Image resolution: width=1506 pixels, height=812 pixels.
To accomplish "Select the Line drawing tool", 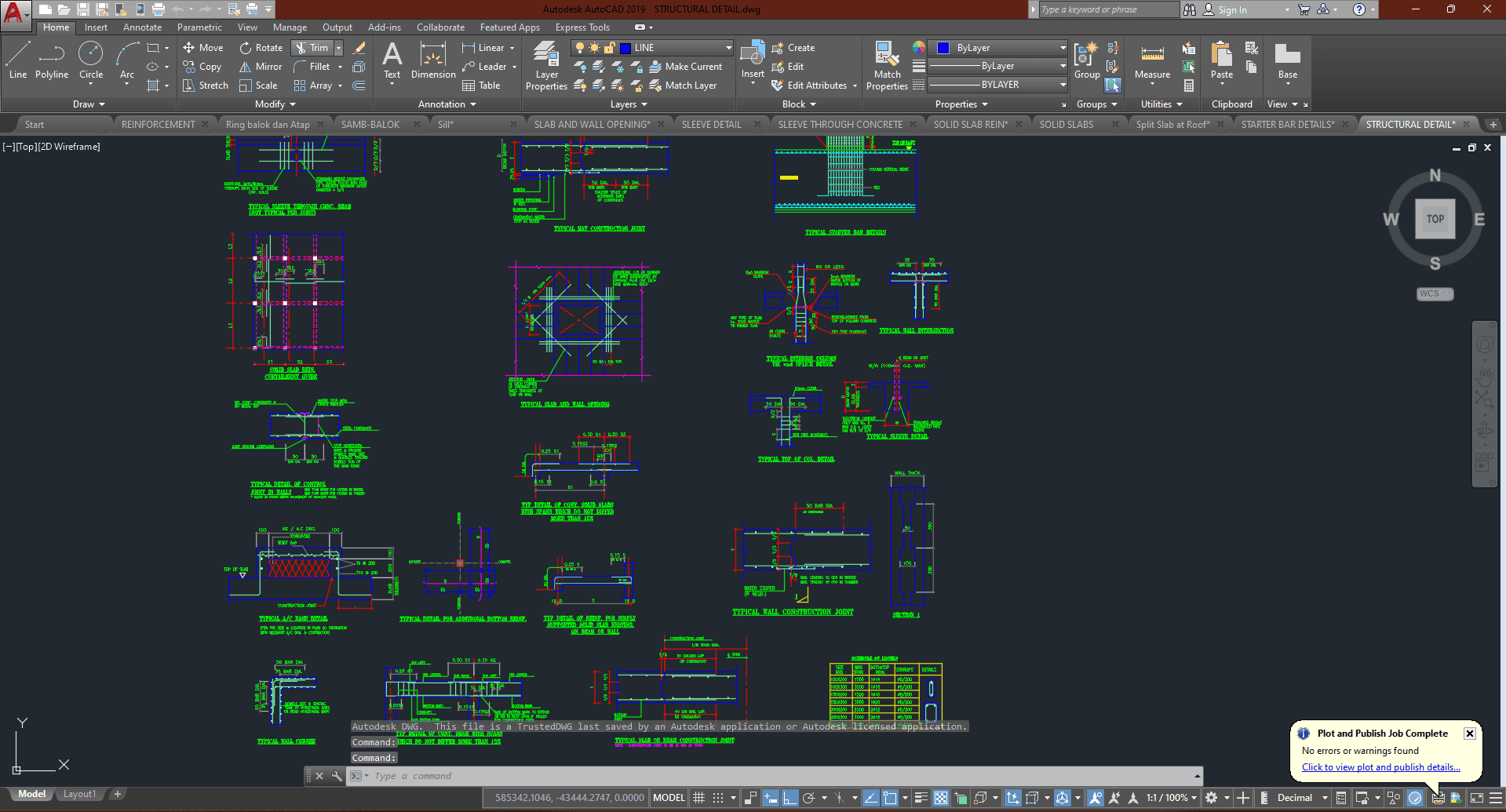I will pos(18,60).
